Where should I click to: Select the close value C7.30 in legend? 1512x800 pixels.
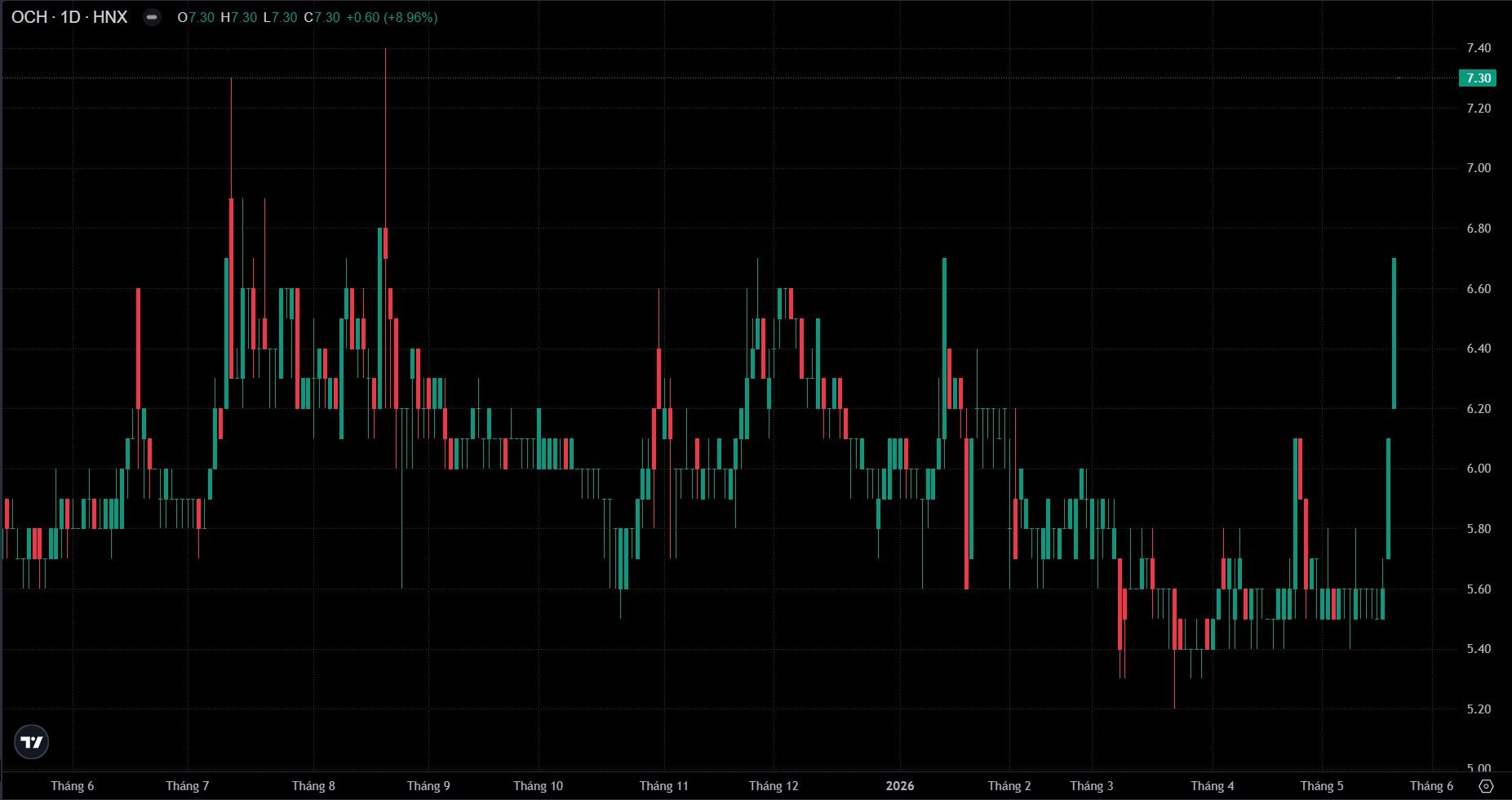click(x=321, y=17)
